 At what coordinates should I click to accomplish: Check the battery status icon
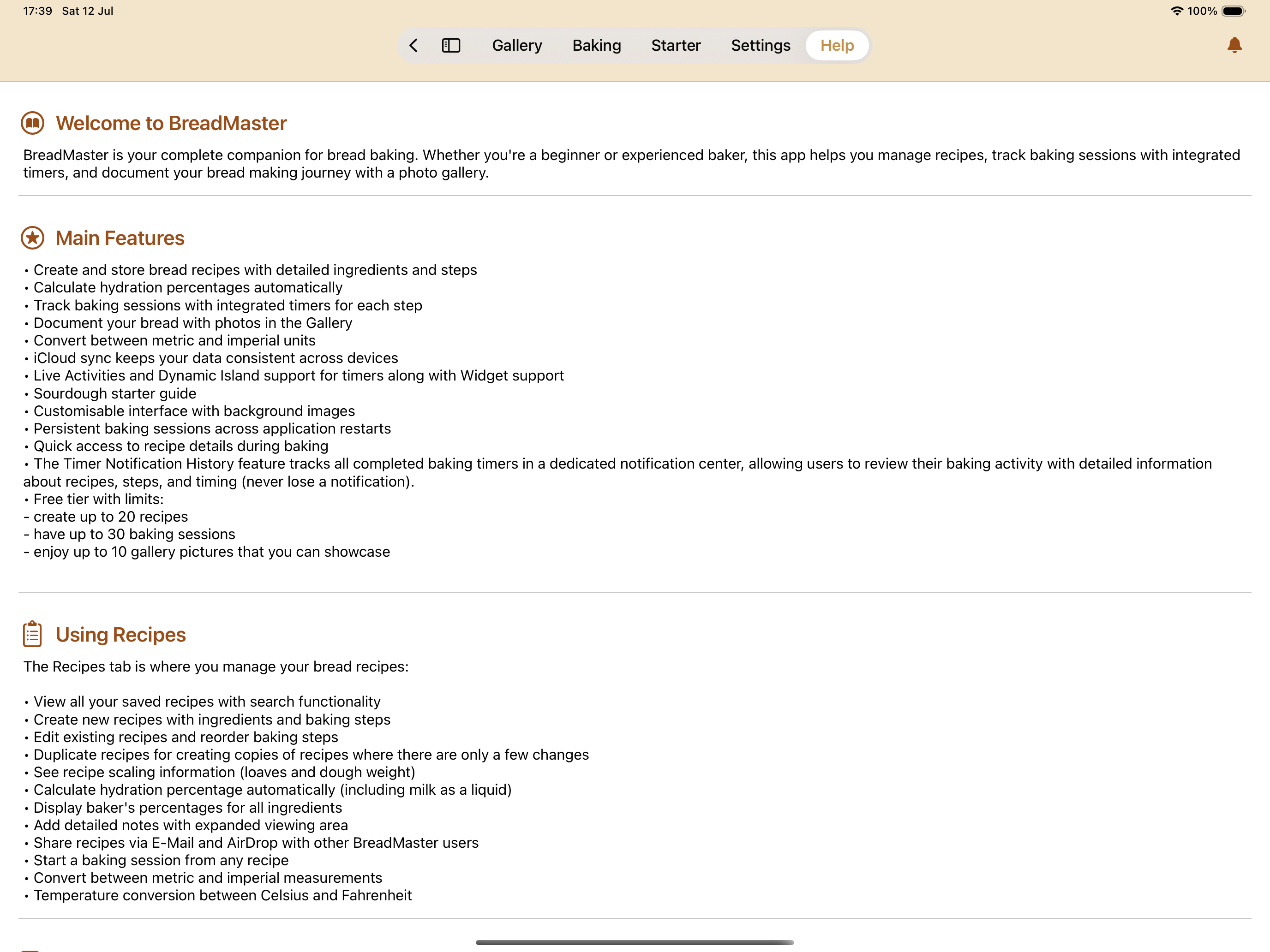[1233, 11]
